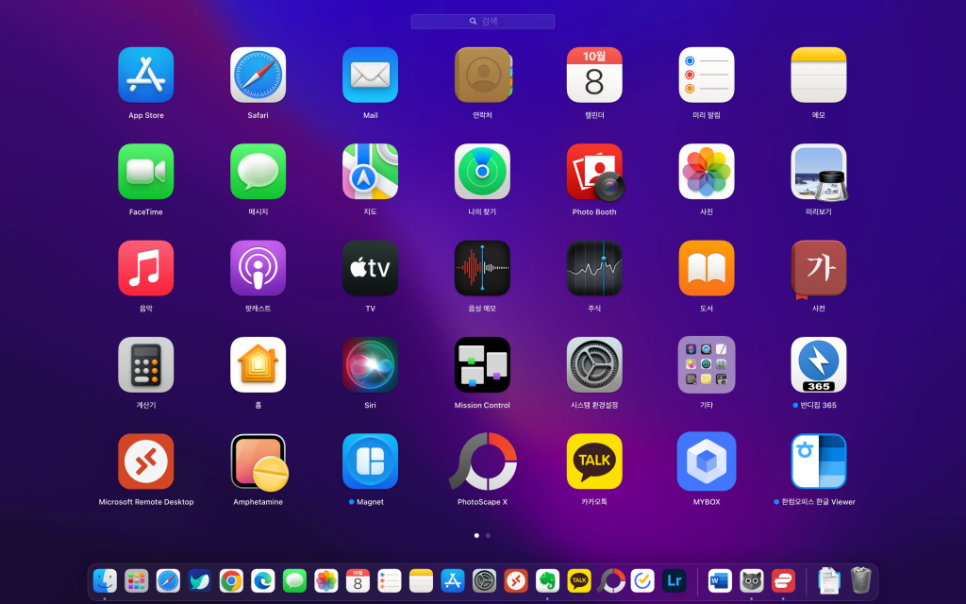Open 미리 알림 in the Launchpad grid
Image resolution: width=966 pixels, height=604 pixels.
pos(707,75)
